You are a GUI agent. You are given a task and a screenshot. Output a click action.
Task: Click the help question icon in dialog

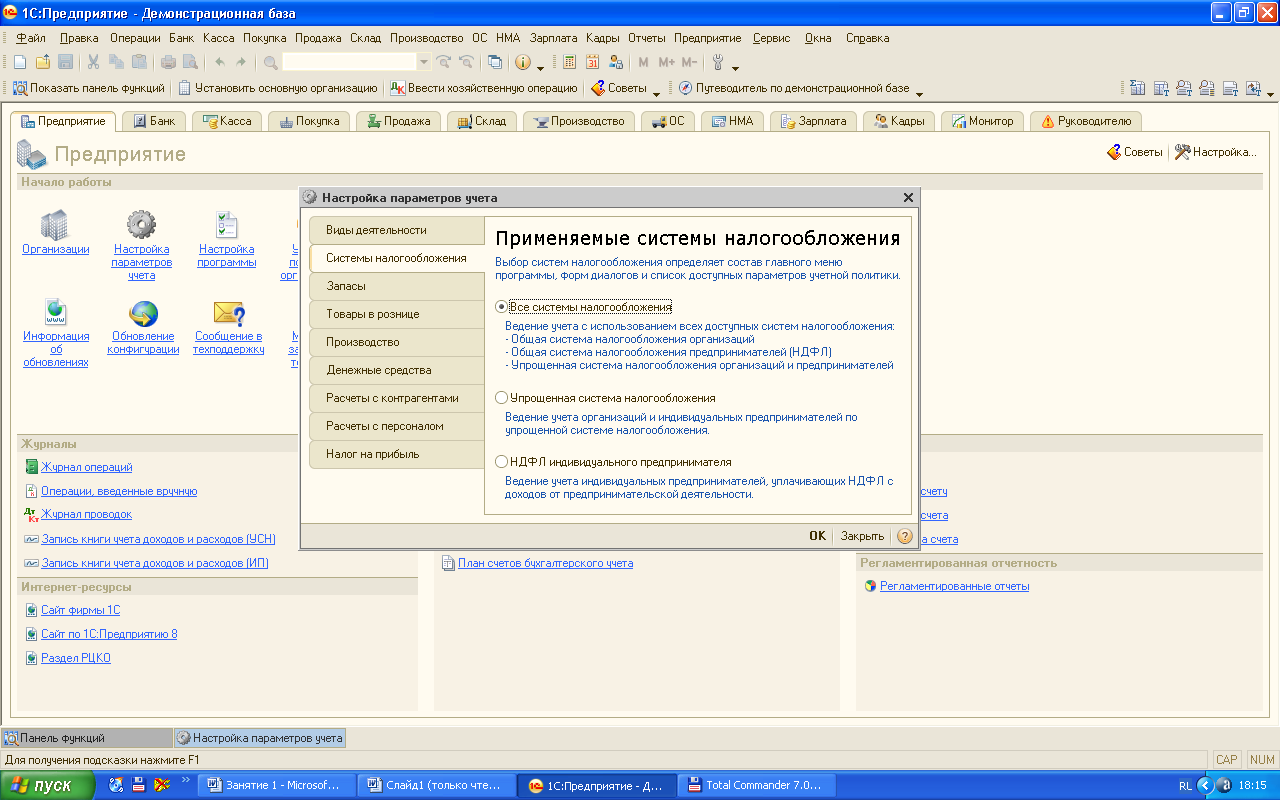point(905,536)
